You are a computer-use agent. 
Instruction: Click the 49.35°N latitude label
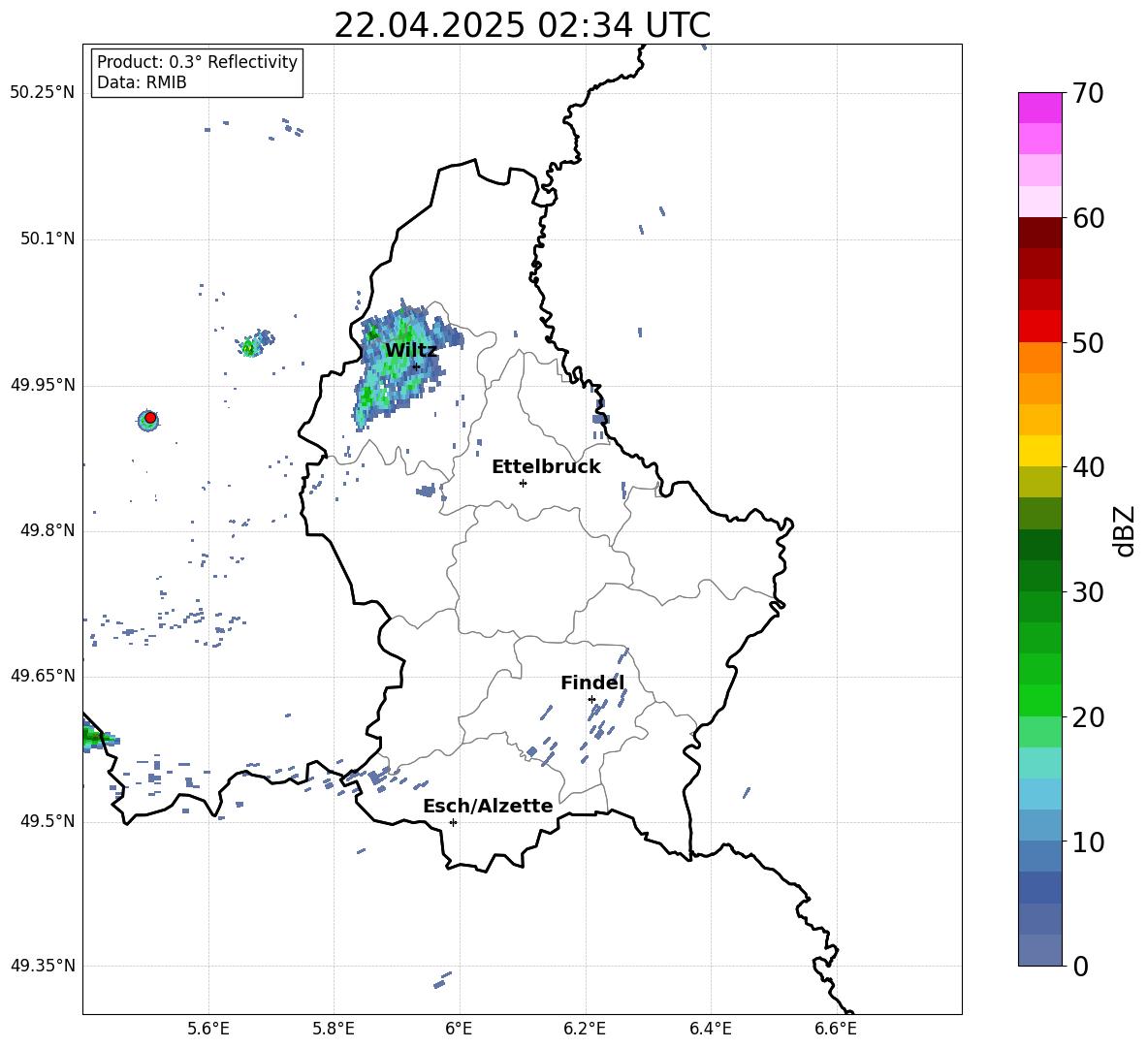[42, 966]
